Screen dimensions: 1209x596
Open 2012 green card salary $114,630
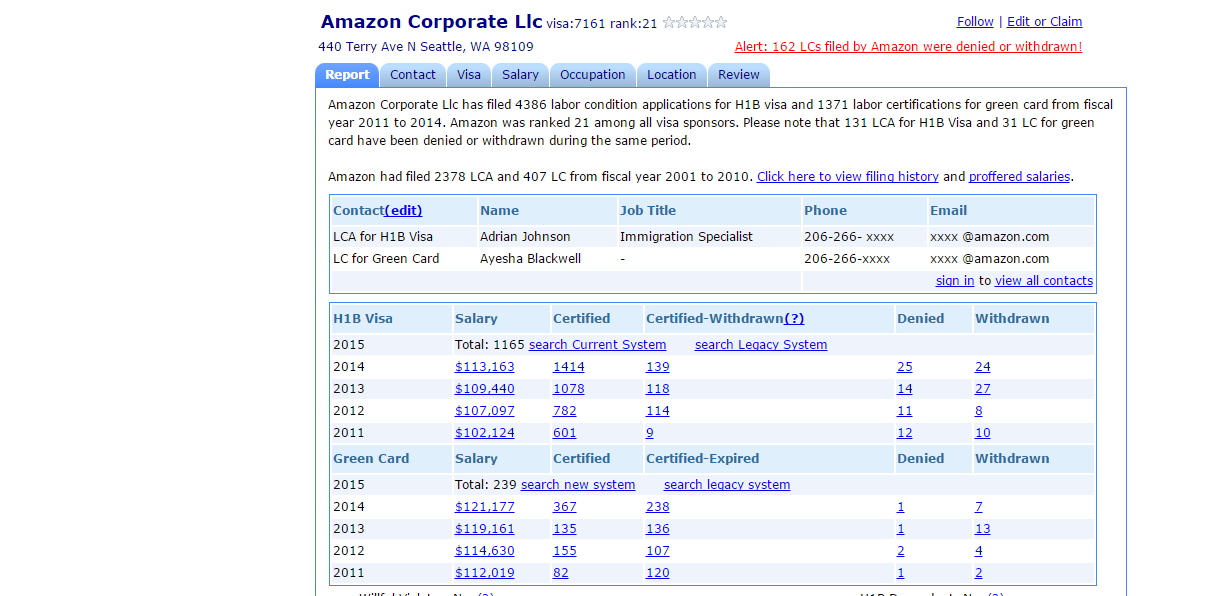(485, 551)
